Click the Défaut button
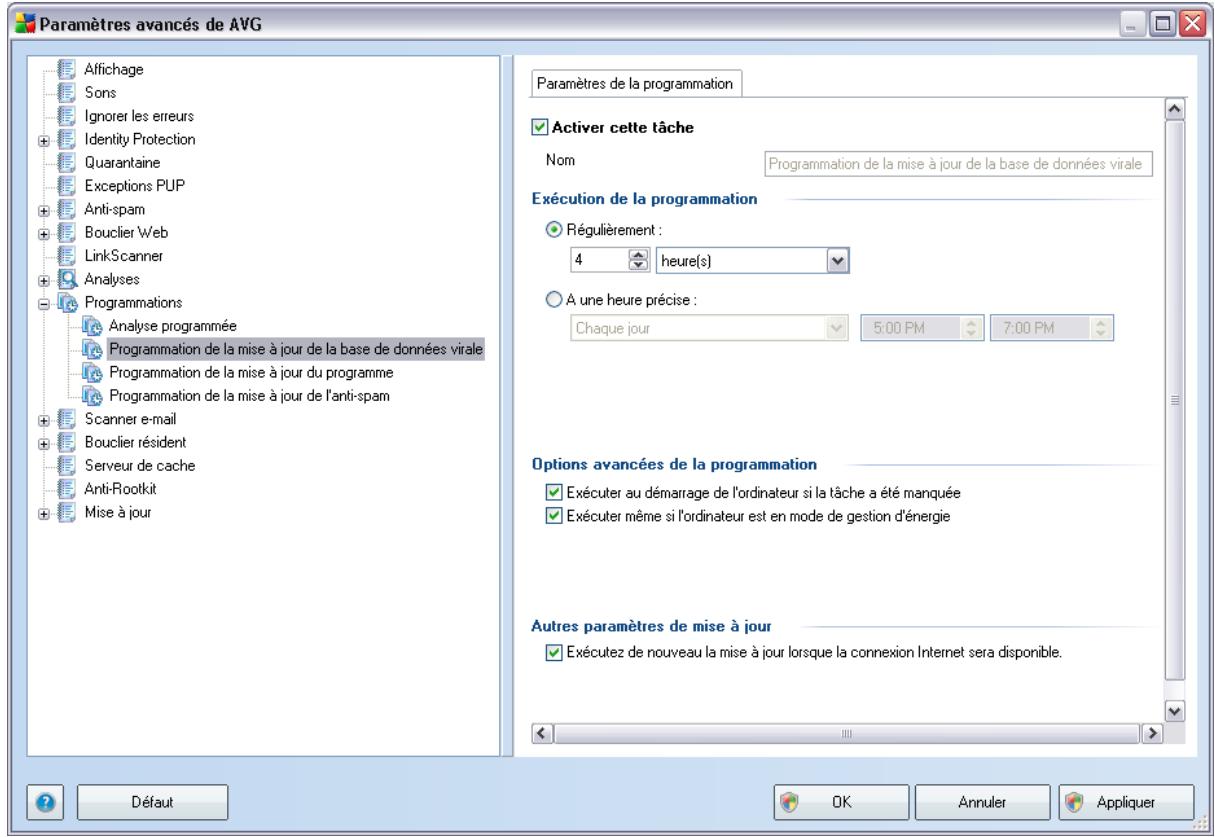This screenshot has height=837, width=1215. point(153,801)
